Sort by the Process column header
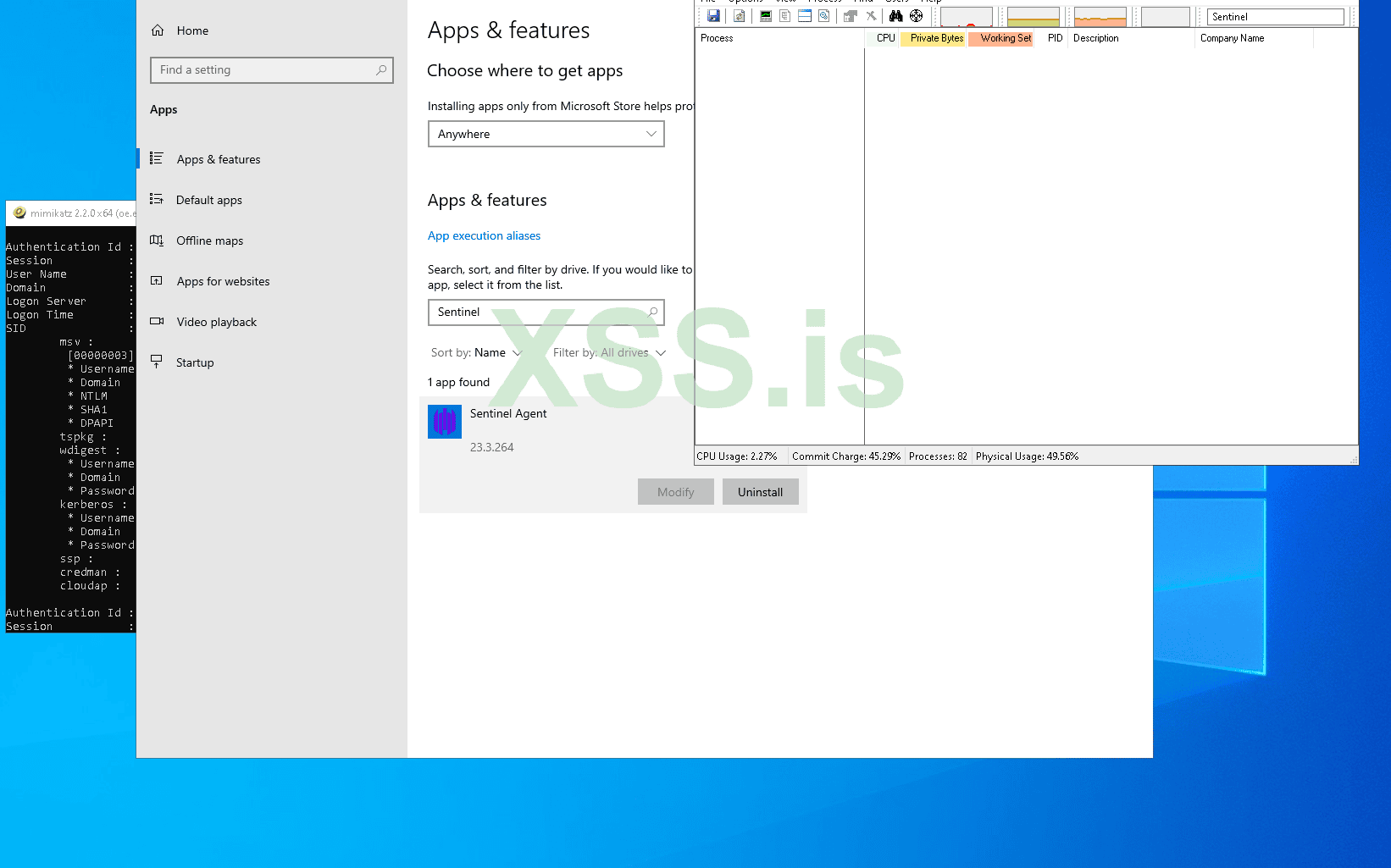 coord(717,38)
